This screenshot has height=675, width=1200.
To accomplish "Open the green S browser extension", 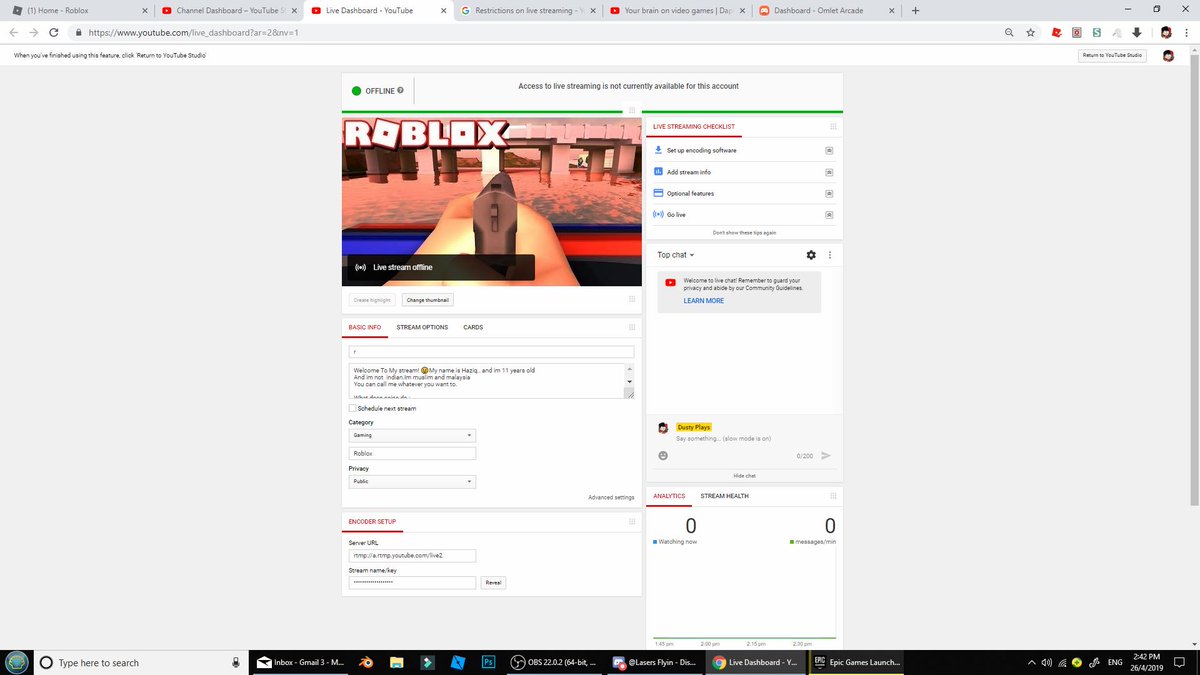I will pyautogui.click(x=1097, y=32).
